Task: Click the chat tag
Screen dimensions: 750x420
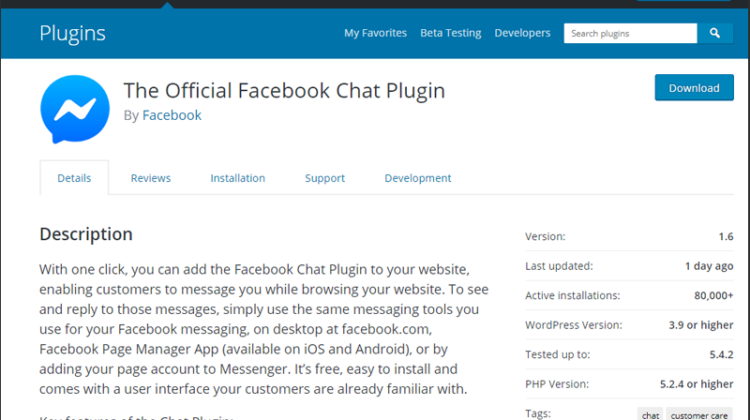Action: coord(650,413)
